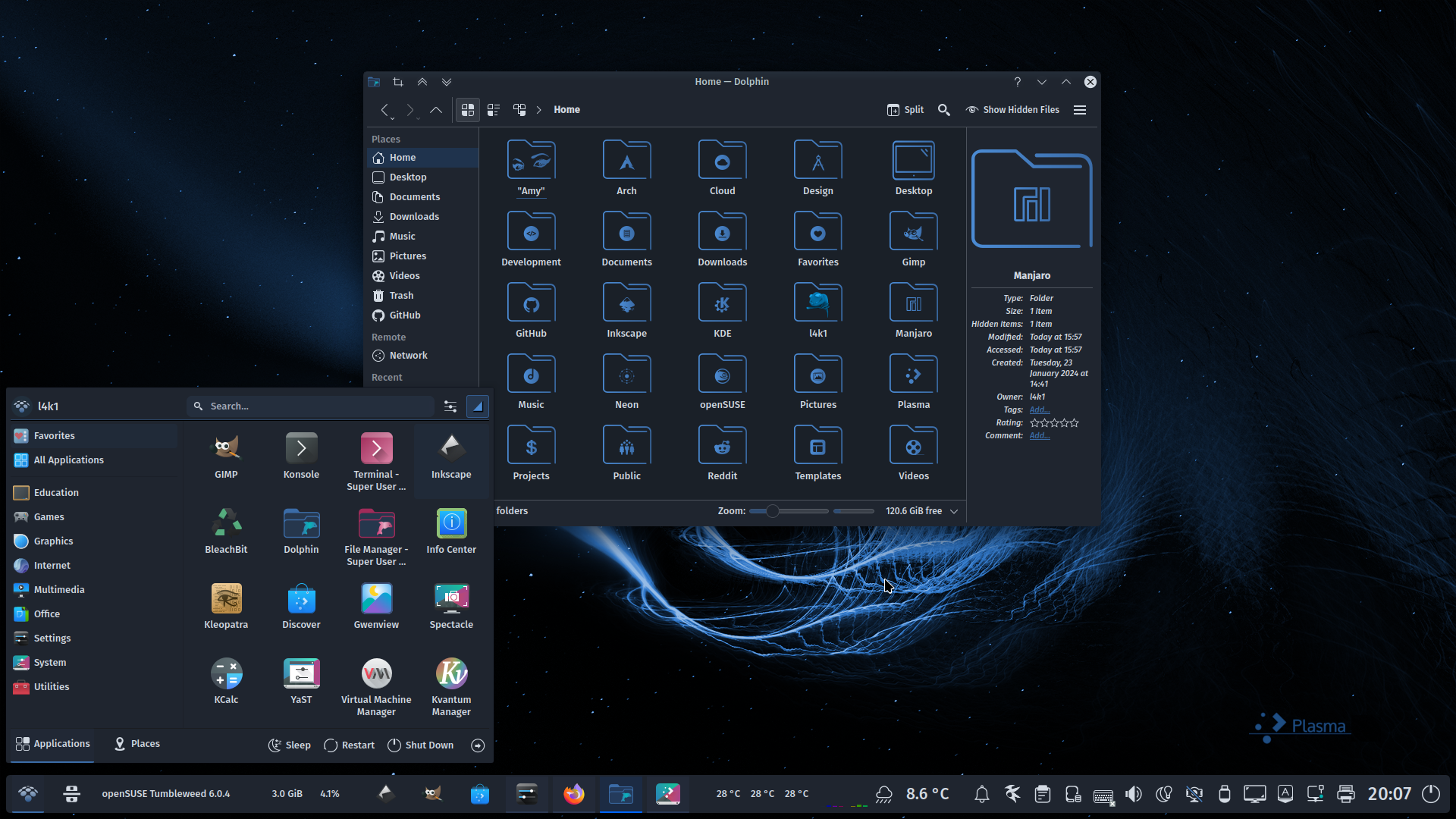Open the openSUSE folder in Dolphin

722,382
